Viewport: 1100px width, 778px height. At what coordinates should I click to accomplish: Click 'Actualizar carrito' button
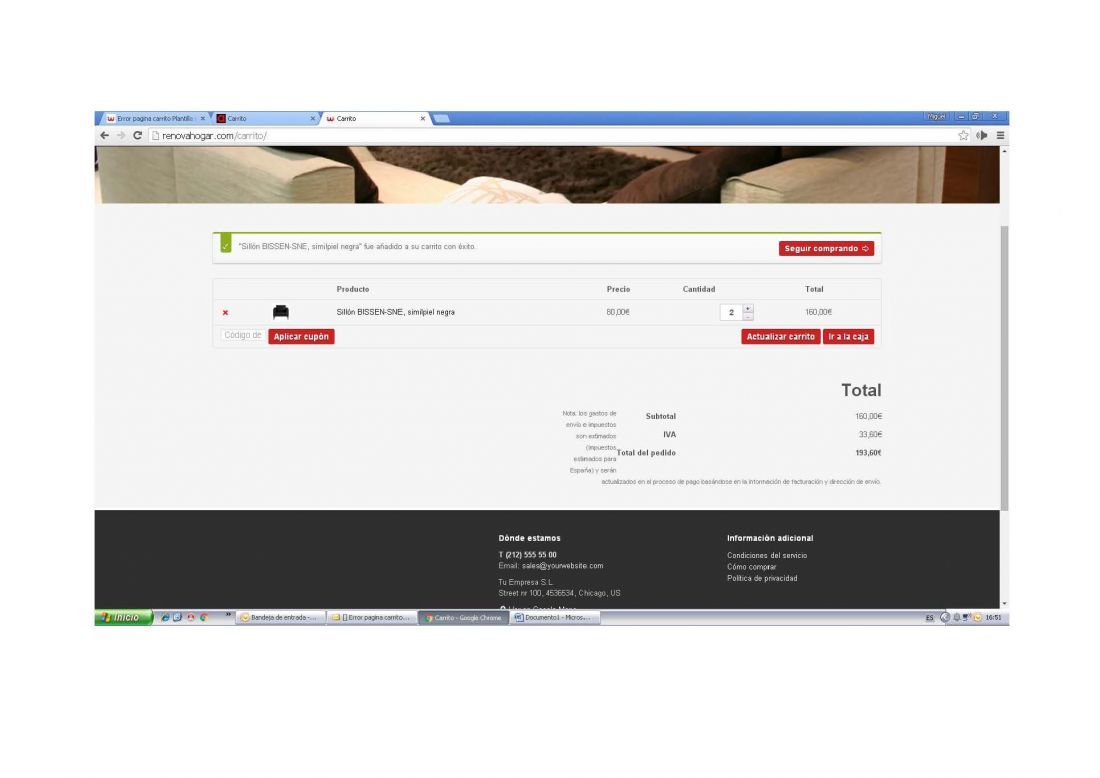pos(780,337)
